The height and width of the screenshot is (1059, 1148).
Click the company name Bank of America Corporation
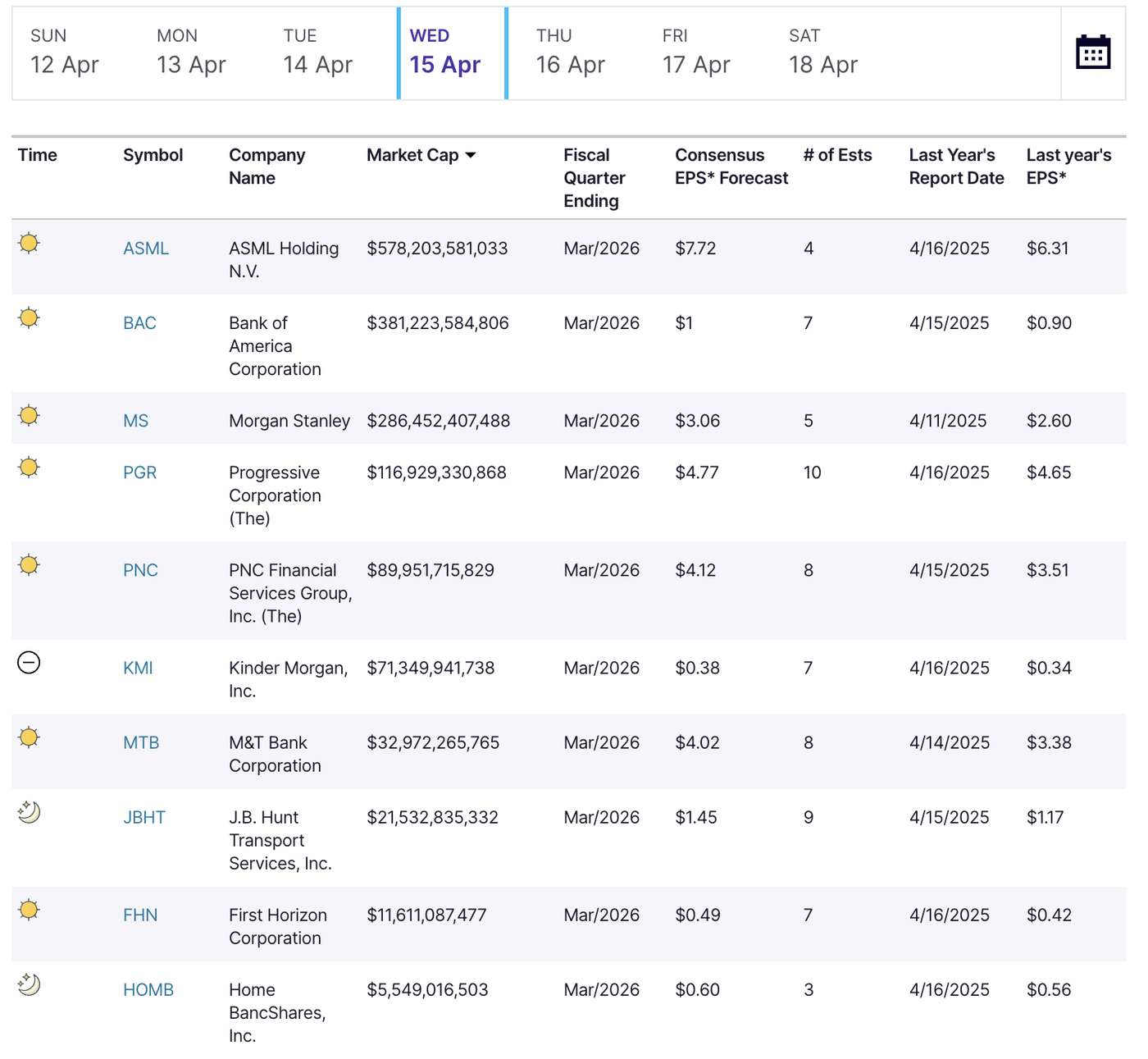coord(275,346)
